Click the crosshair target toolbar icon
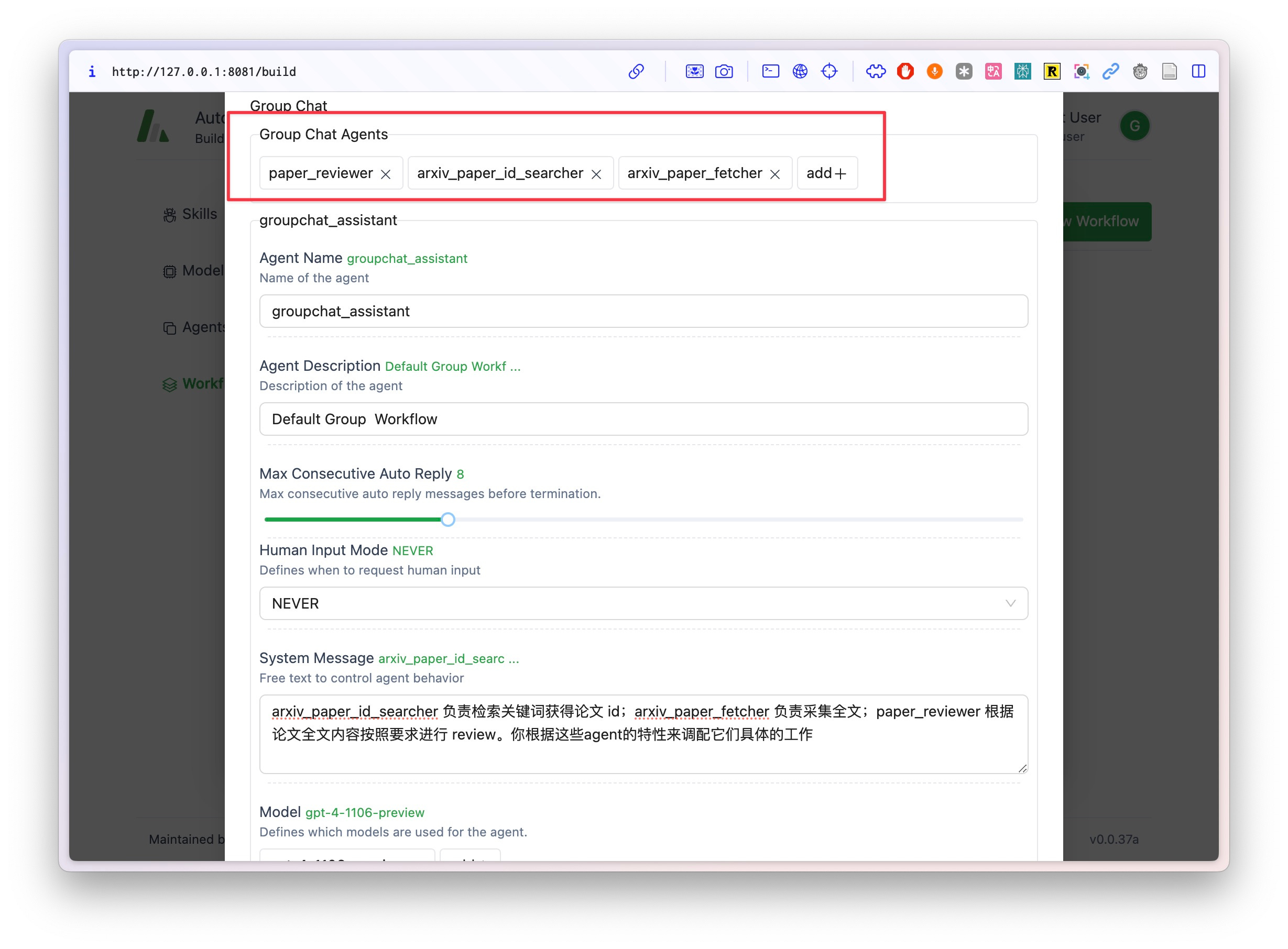Viewport: 1288px width, 949px height. pyautogui.click(x=829, y=71)
